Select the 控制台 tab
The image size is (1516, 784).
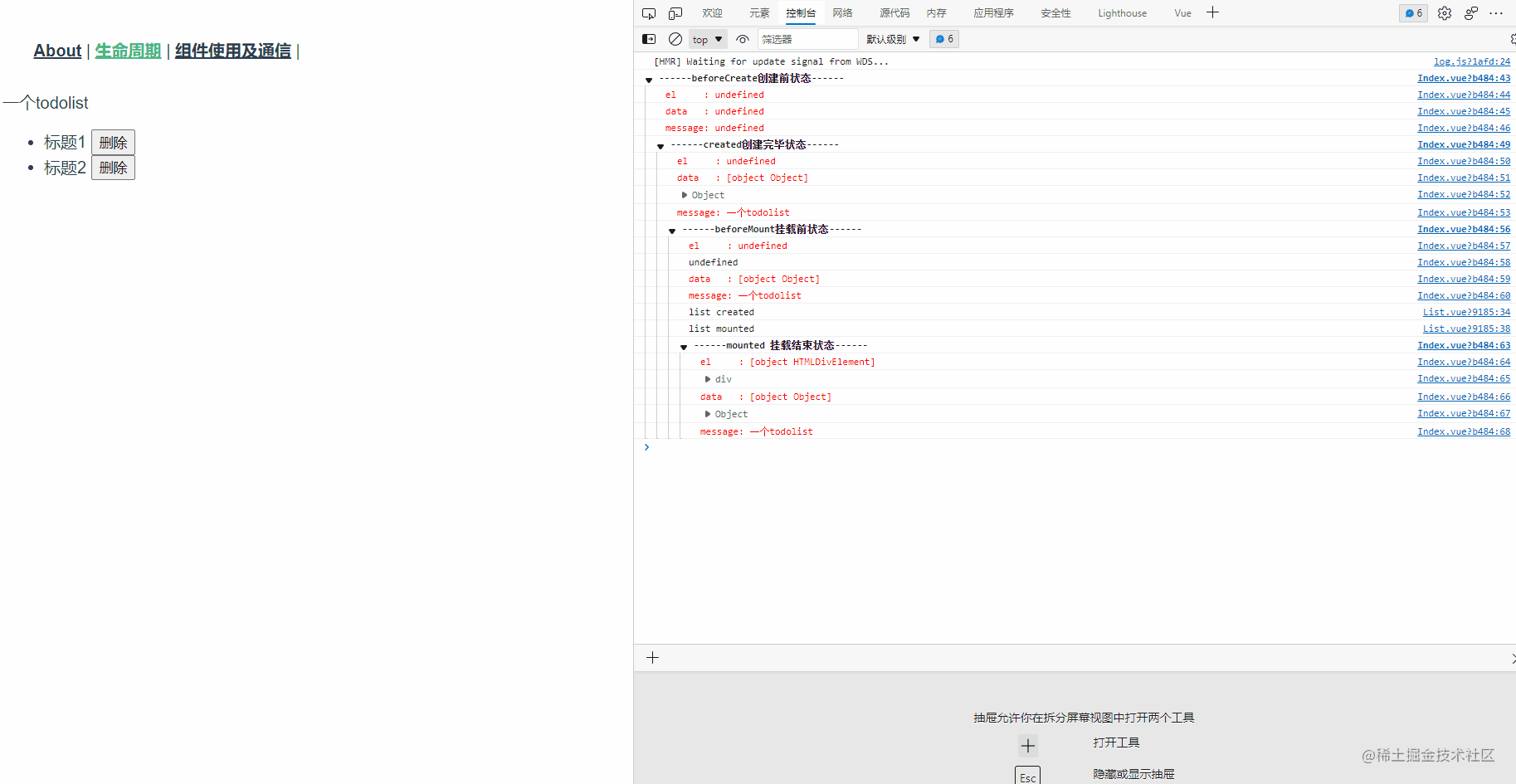(x=801, y=13)
